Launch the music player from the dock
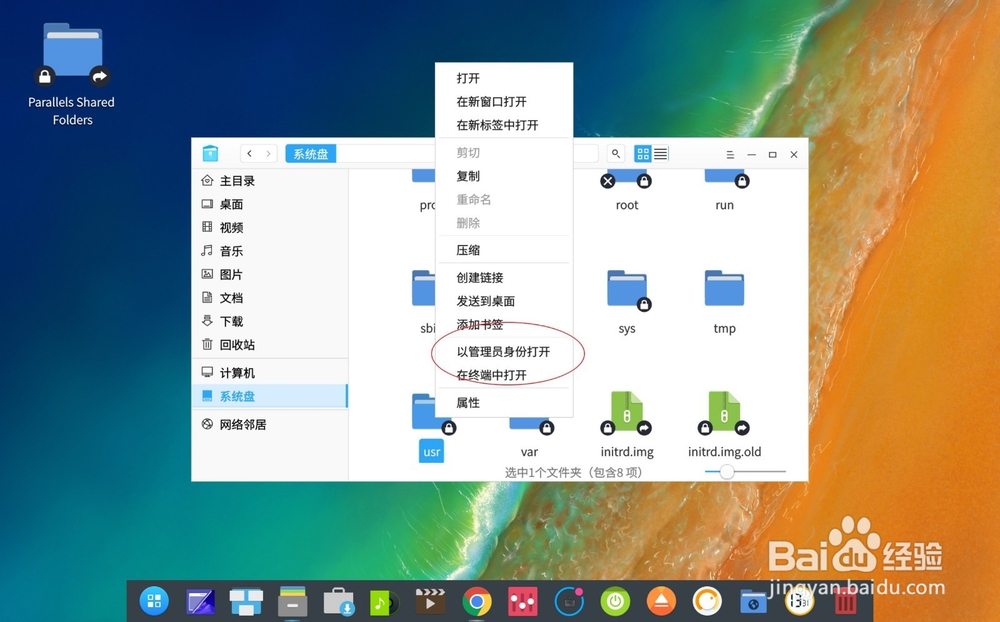The image size is (1000, 622). [385, 601]
